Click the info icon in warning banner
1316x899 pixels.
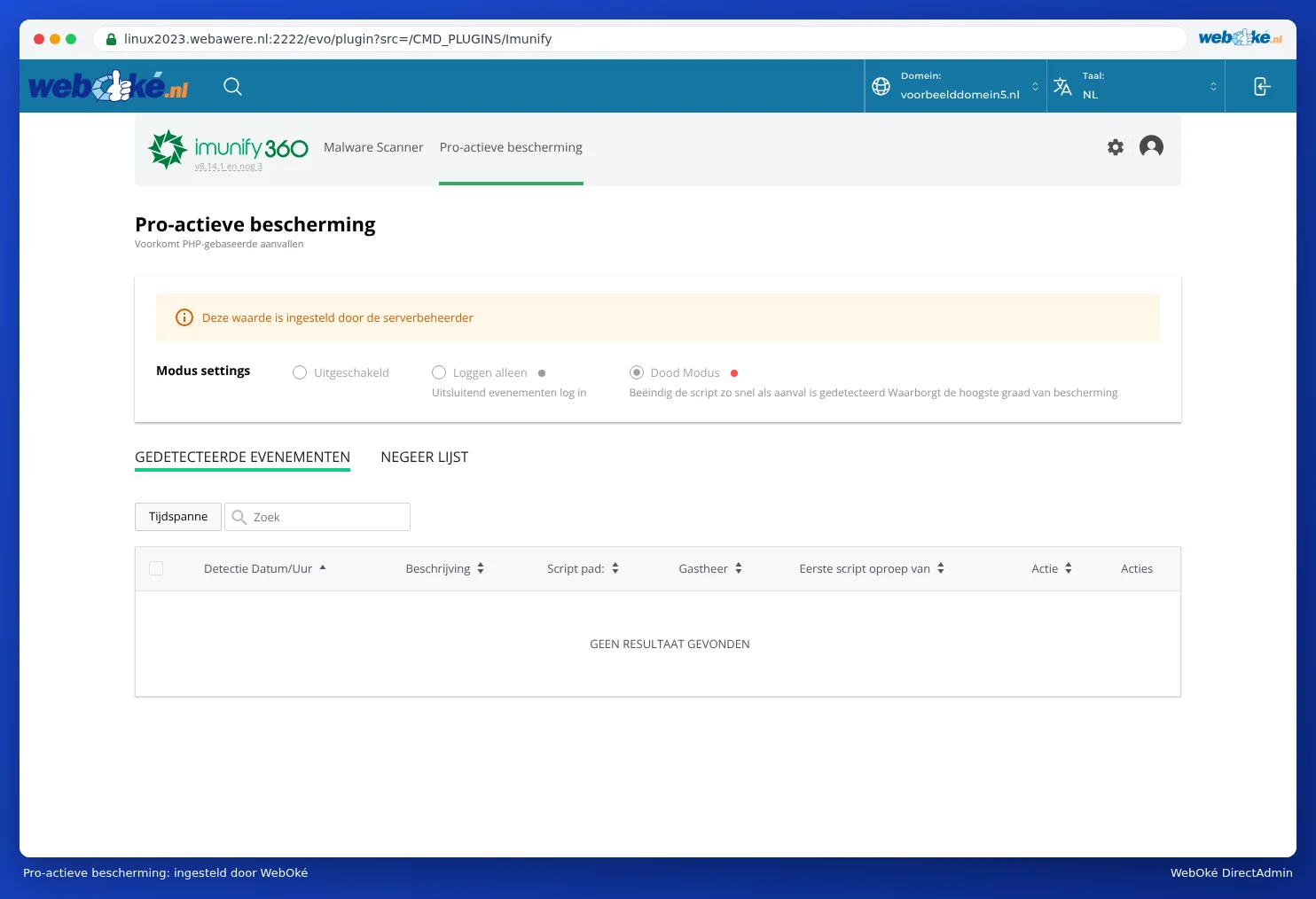(184, 317)
